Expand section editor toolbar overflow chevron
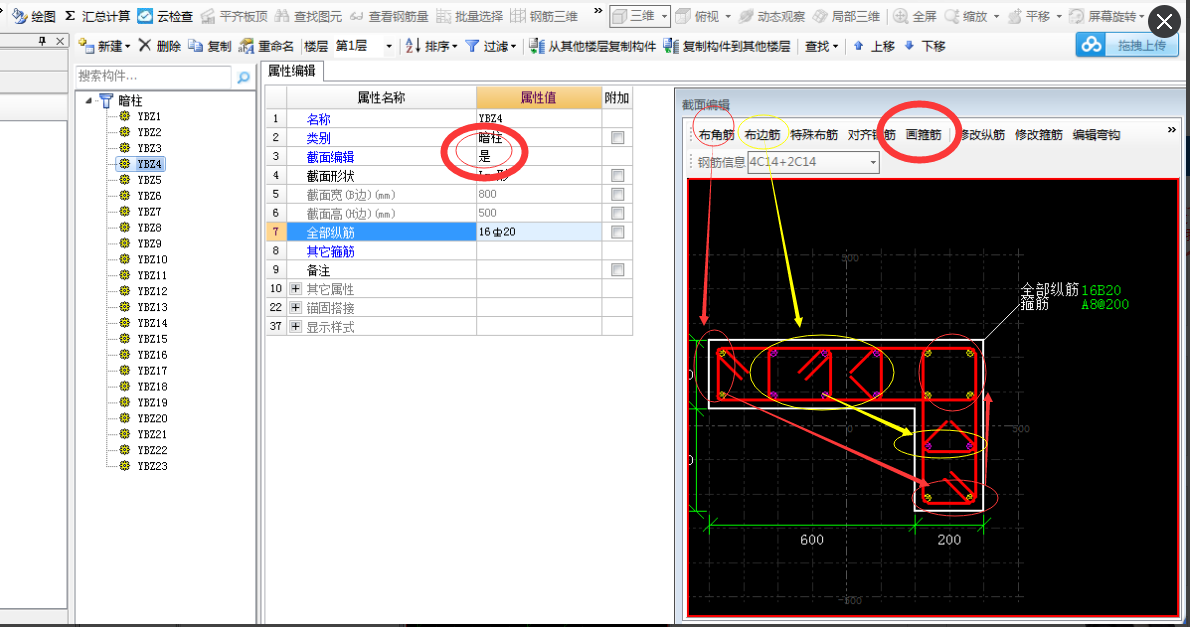This screenshot has height=627, width=1190. (1172, 130)
